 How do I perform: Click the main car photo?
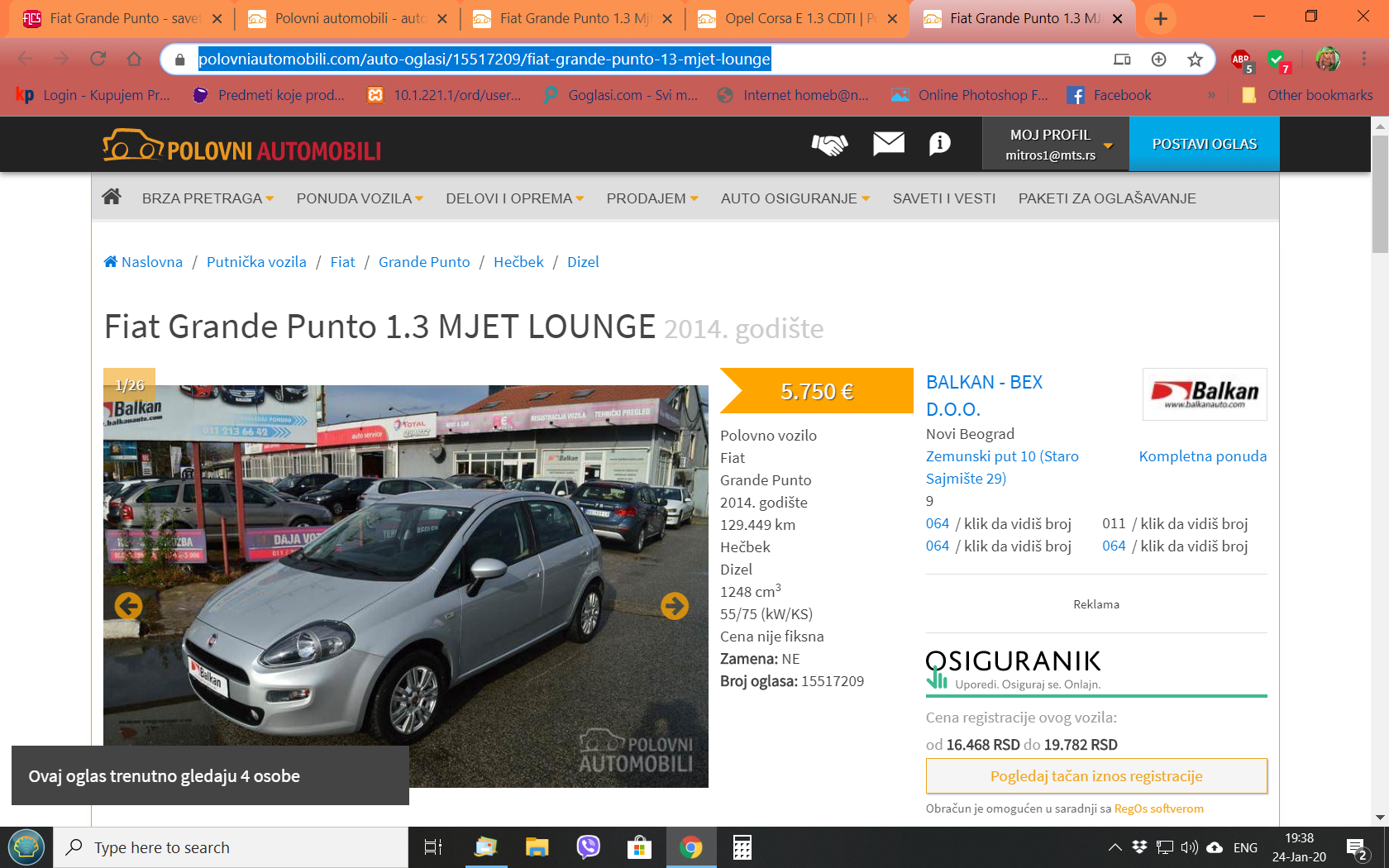pos(405,585)
